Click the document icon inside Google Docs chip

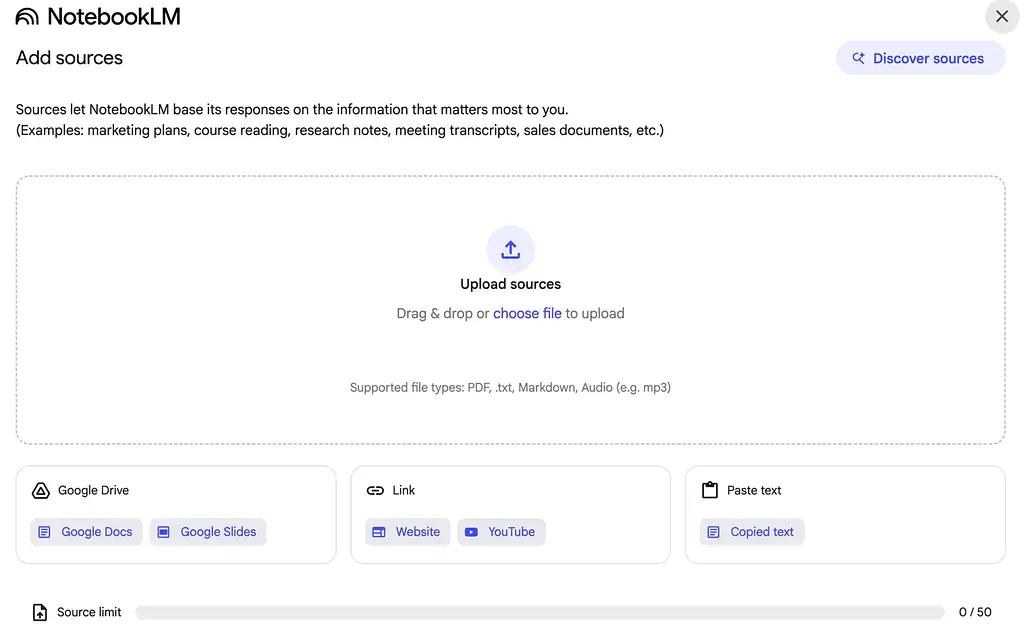[44, 532]
